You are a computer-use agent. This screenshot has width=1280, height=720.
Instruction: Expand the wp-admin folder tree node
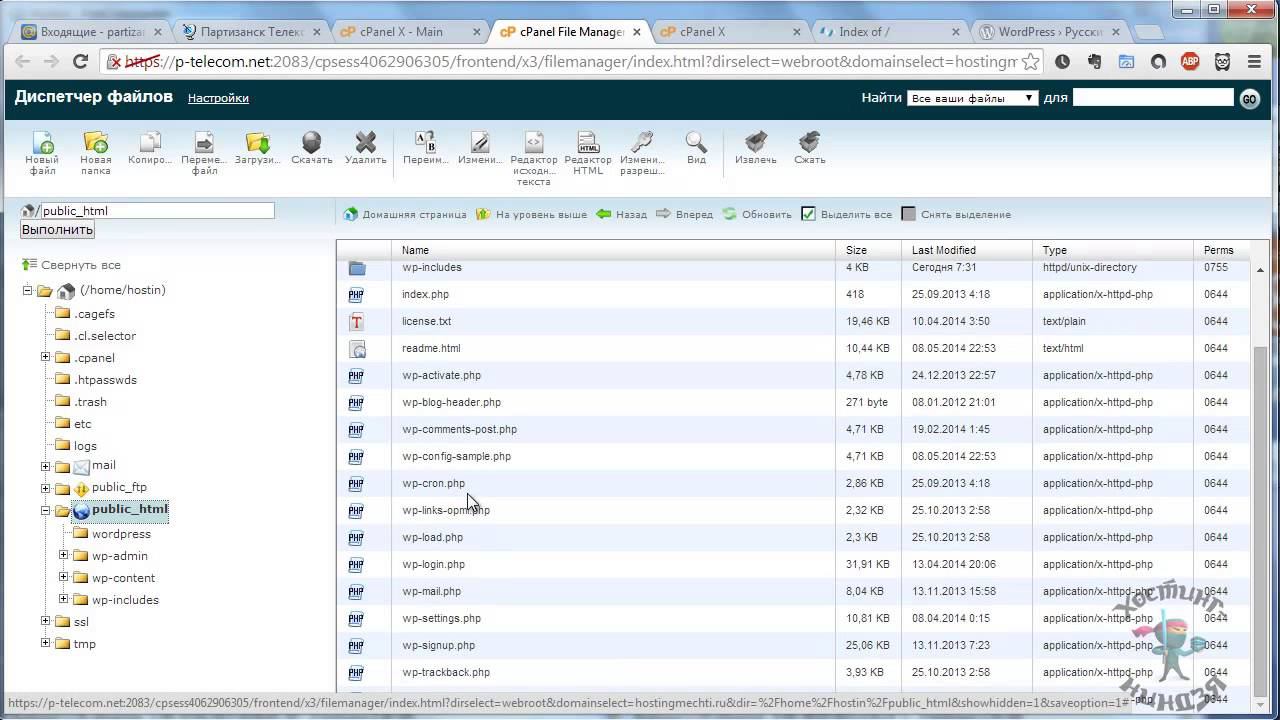click(64, 555)
